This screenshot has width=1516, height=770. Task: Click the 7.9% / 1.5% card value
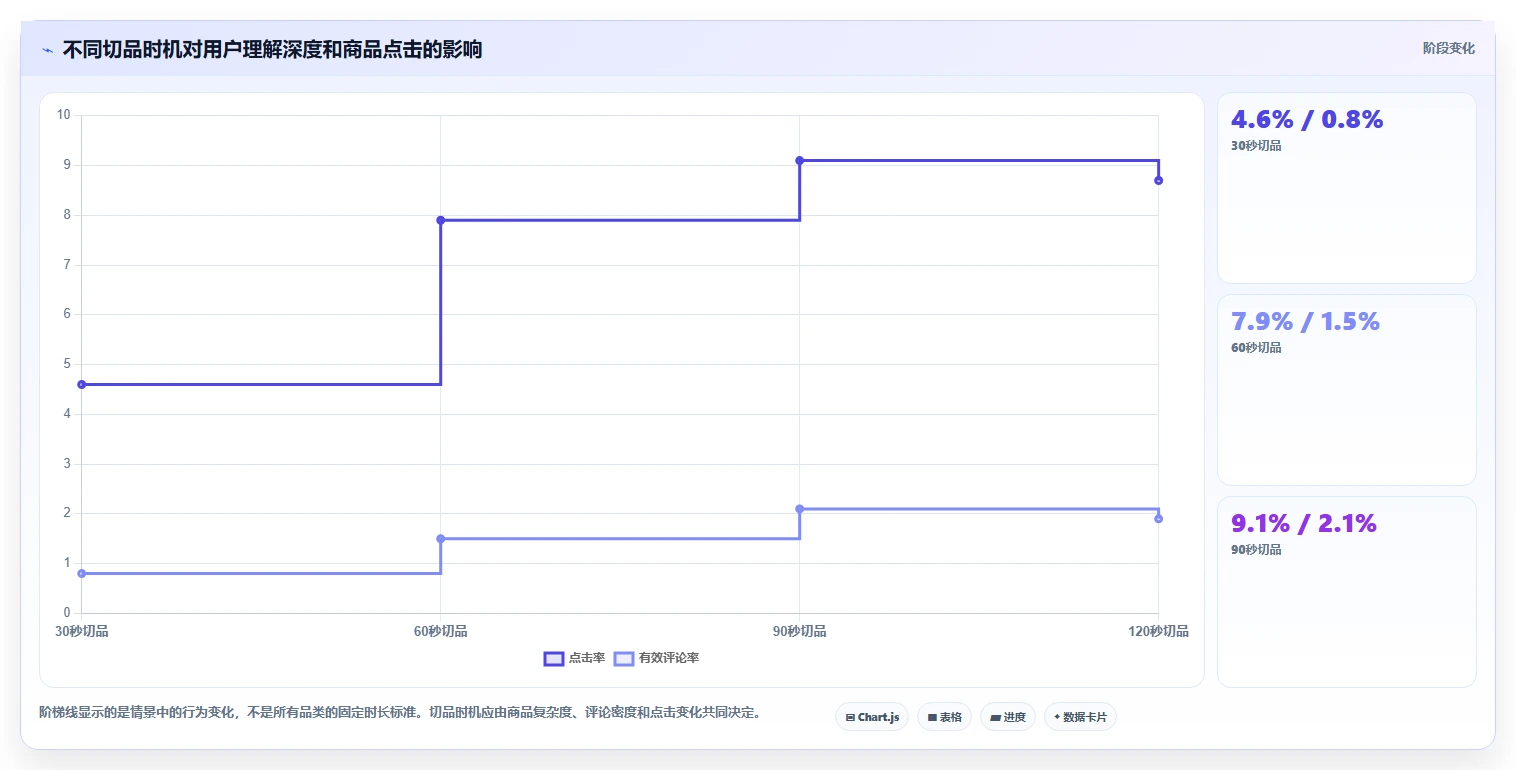[1305, 321]
